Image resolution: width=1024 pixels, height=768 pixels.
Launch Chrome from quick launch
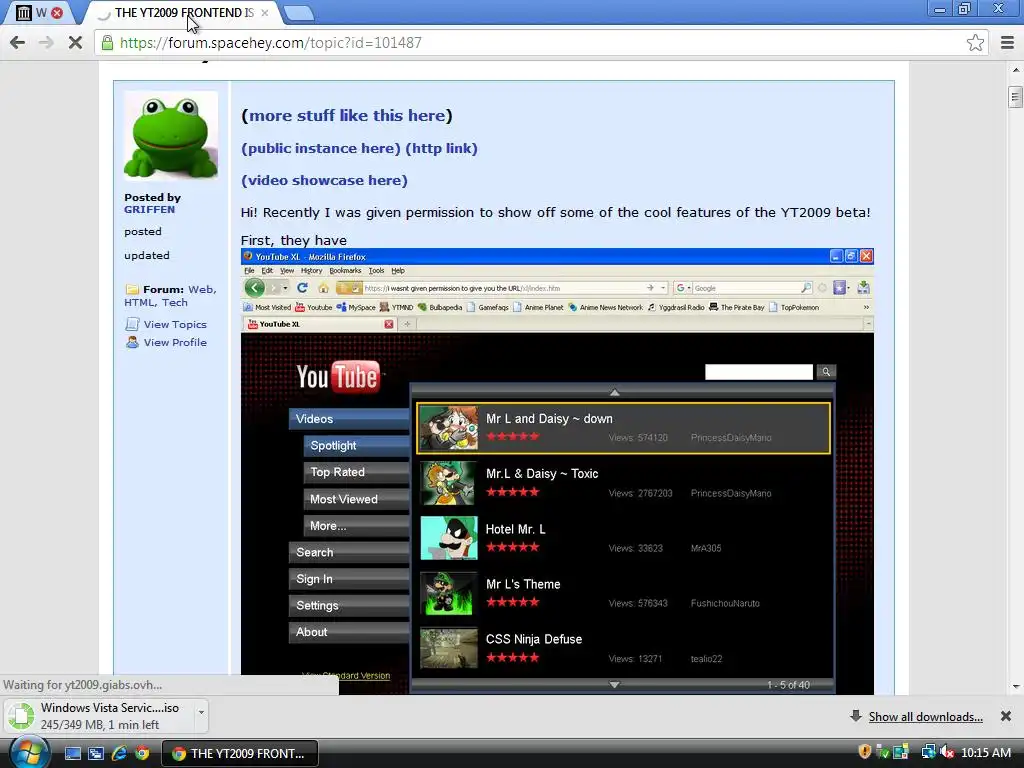[142, 754]
